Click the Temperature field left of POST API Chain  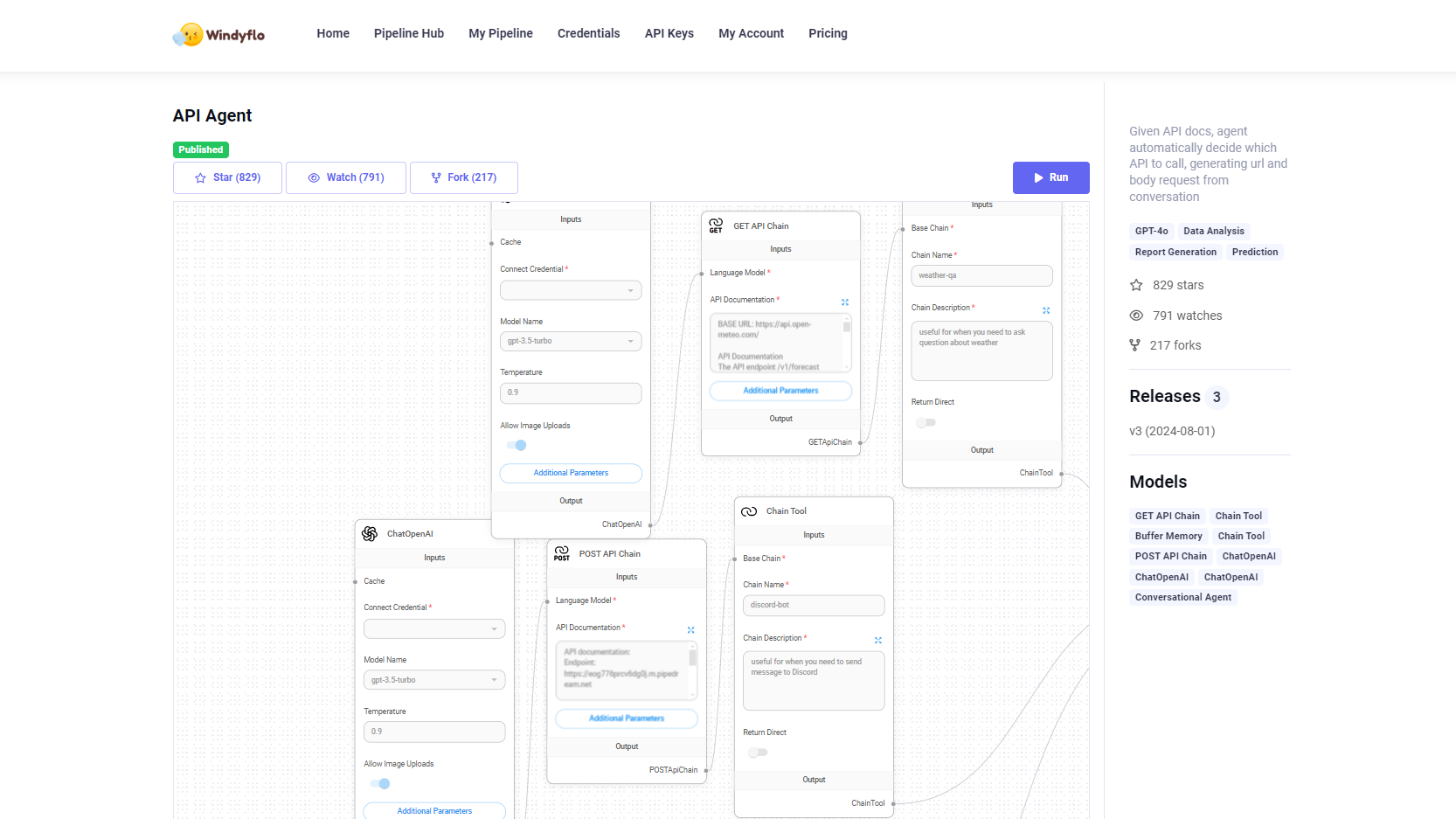point(434,732)
